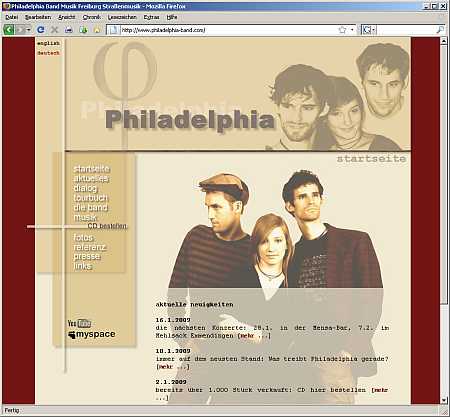The height and width of the screenshot is (417, 450).
Task: Switch site language to deutsch
Action: click(x=48, y=53)
